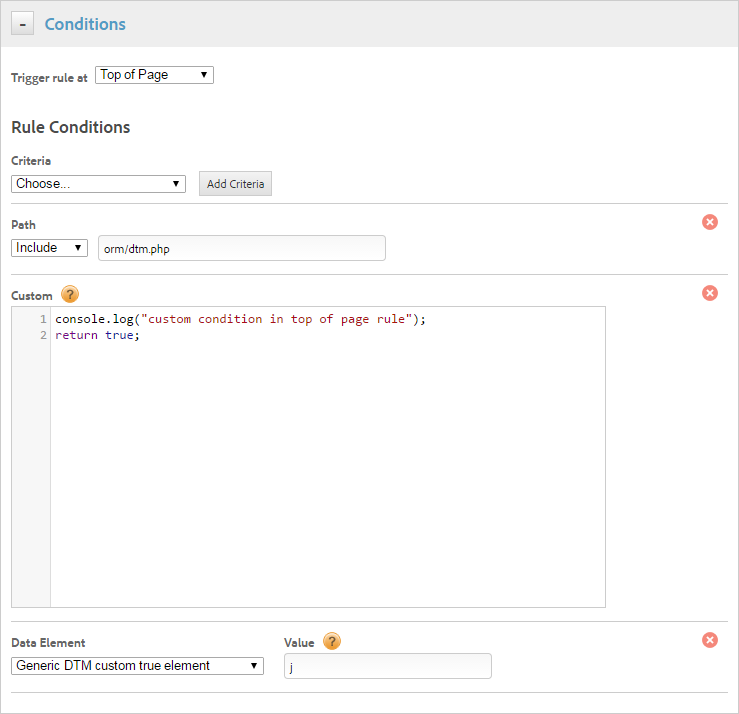The image size is (739, 714).
Task: Remove the Path condition with red X
Action: [x=710, y=222]
